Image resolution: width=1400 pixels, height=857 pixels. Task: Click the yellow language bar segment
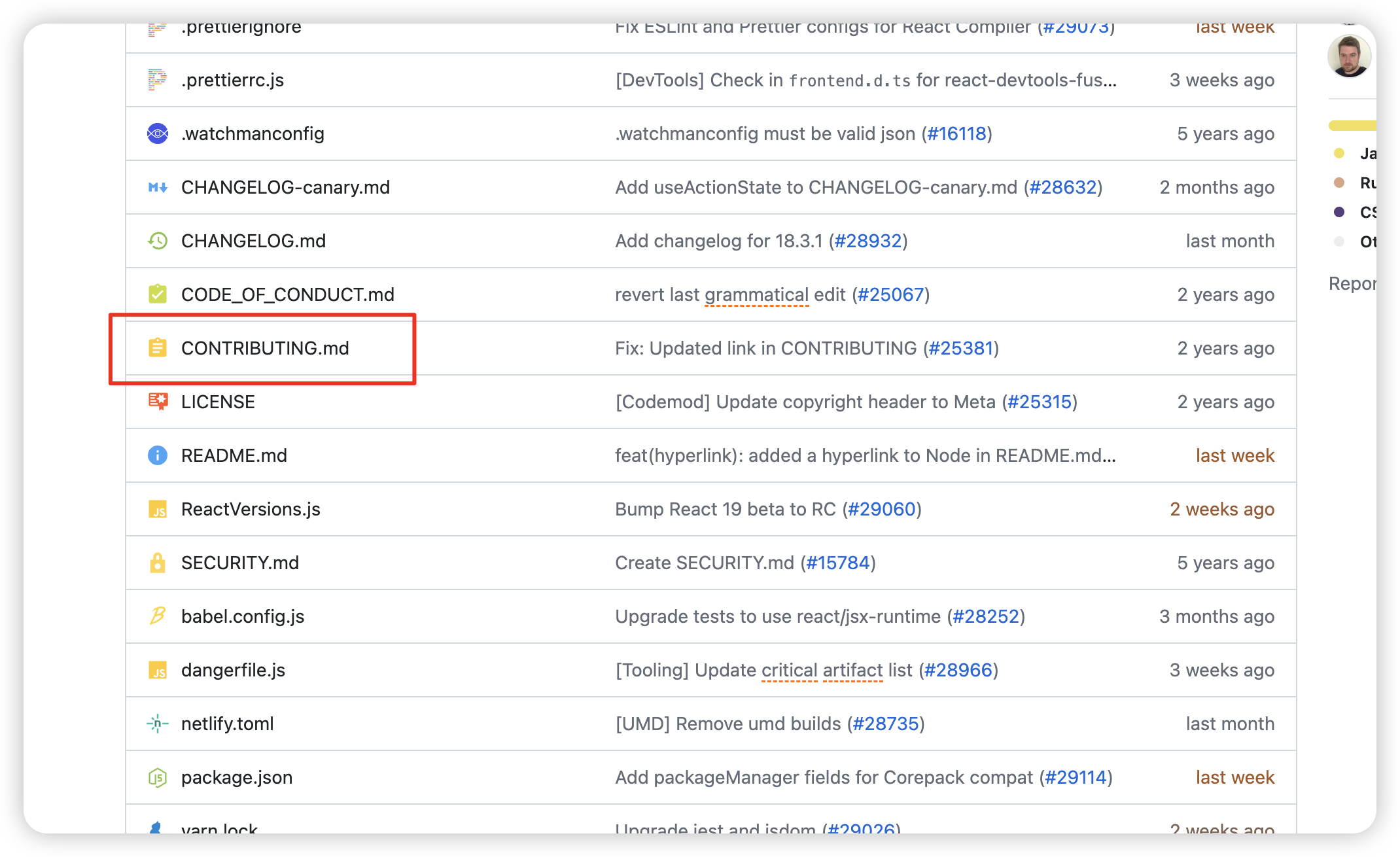[1353, 125]
